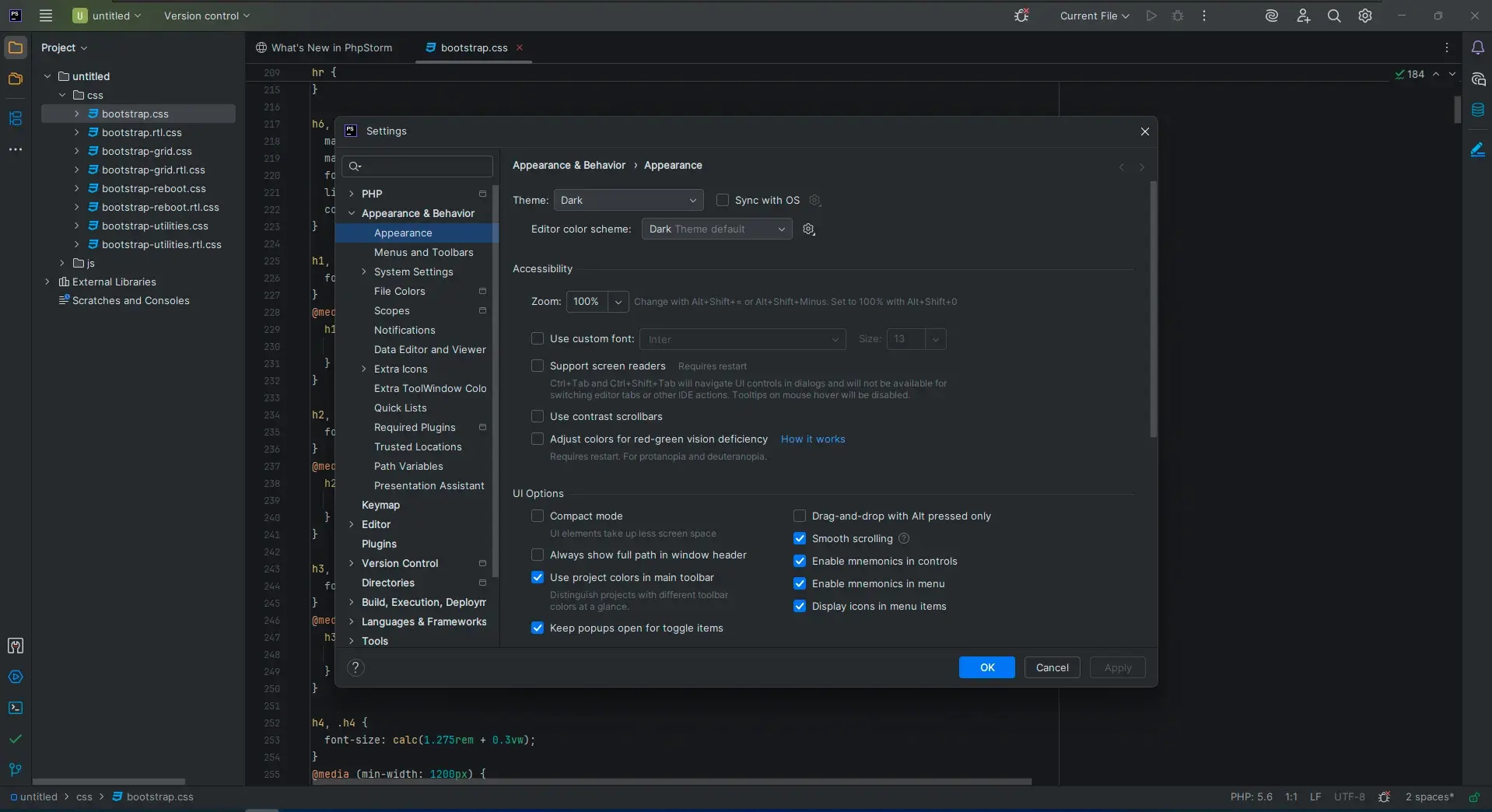Open the Version control menu

[206, 16]
